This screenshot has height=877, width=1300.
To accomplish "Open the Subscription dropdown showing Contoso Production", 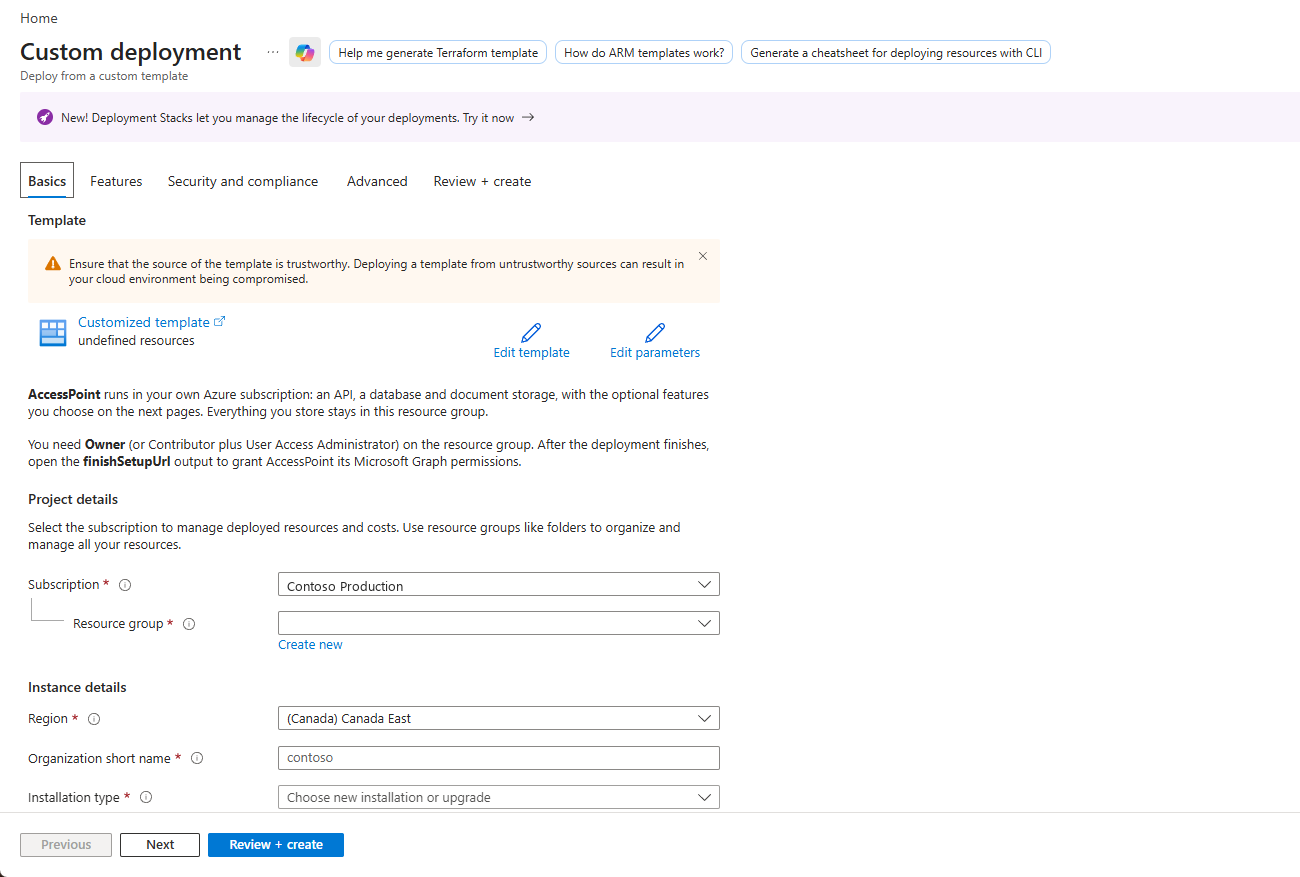I will pos(499,585).
